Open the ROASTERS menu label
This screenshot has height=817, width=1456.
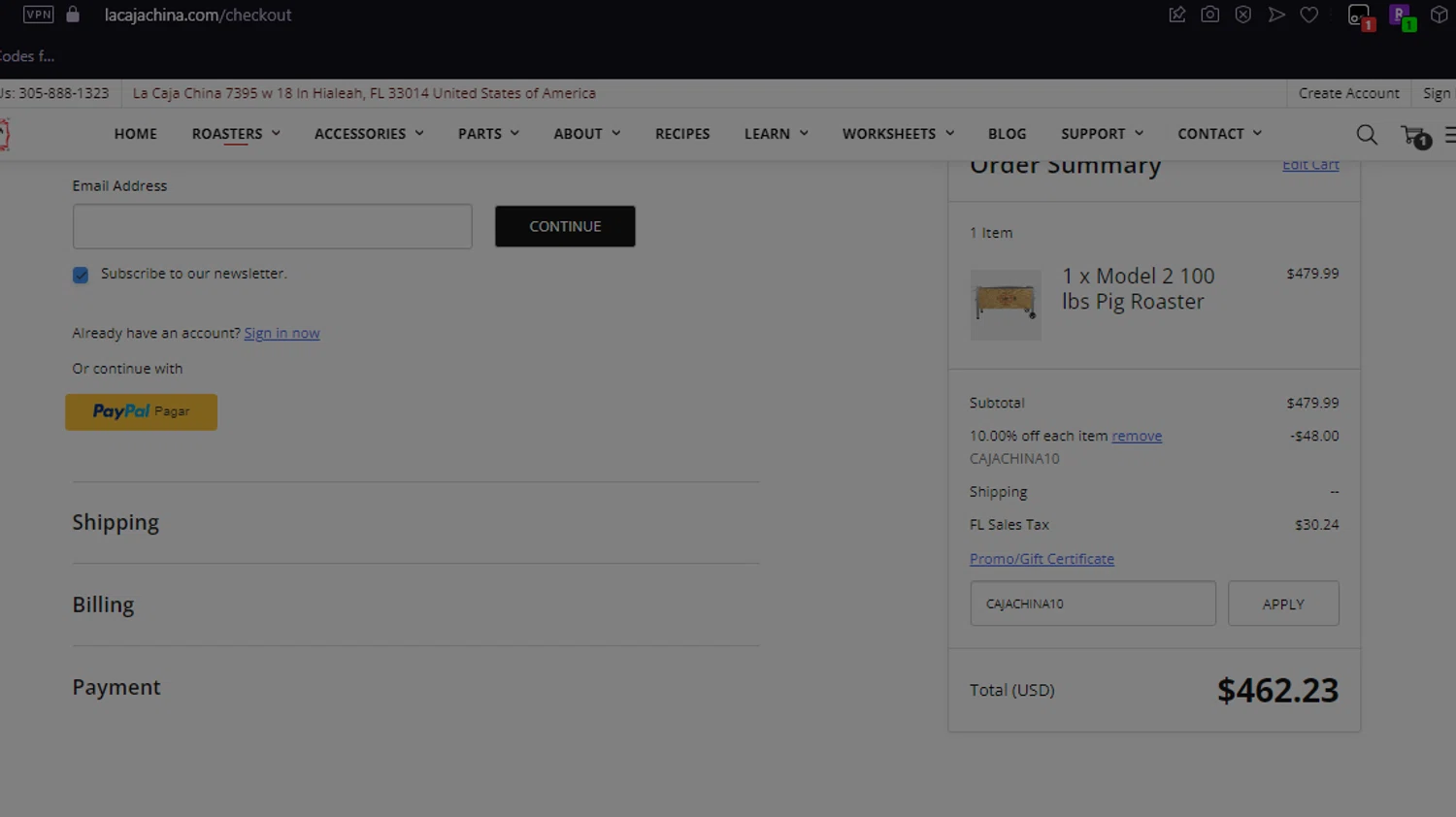tap(227, 134)
